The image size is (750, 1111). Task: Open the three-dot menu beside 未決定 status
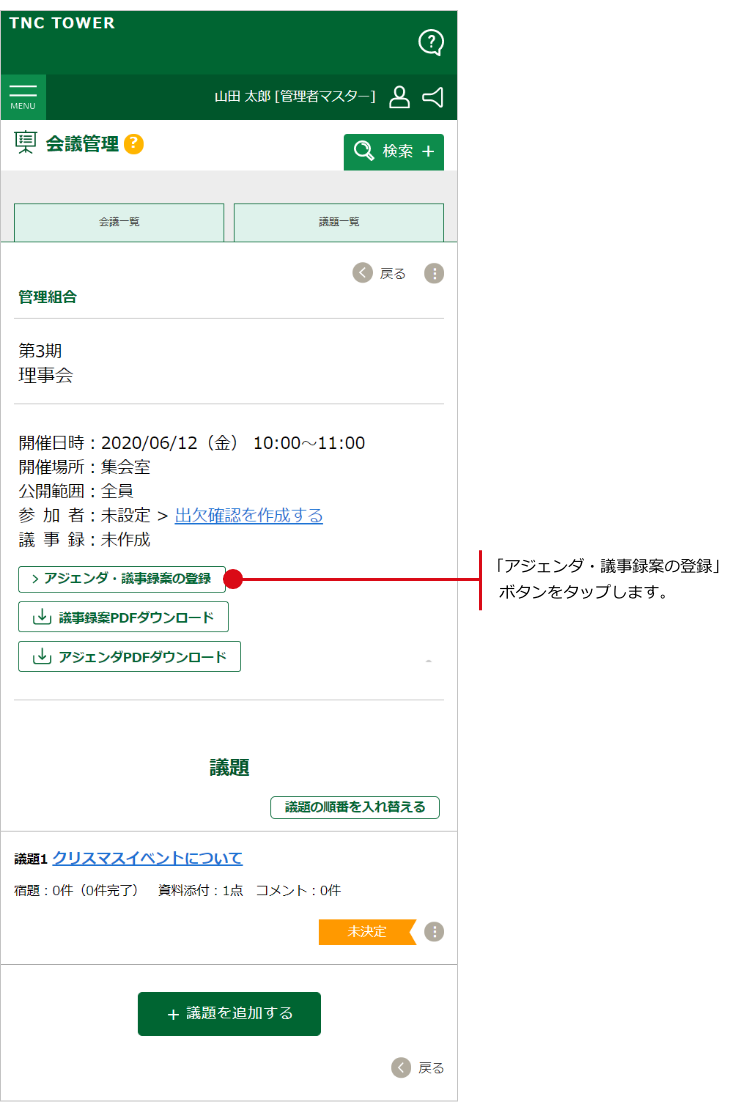click(x=434, y=932)
